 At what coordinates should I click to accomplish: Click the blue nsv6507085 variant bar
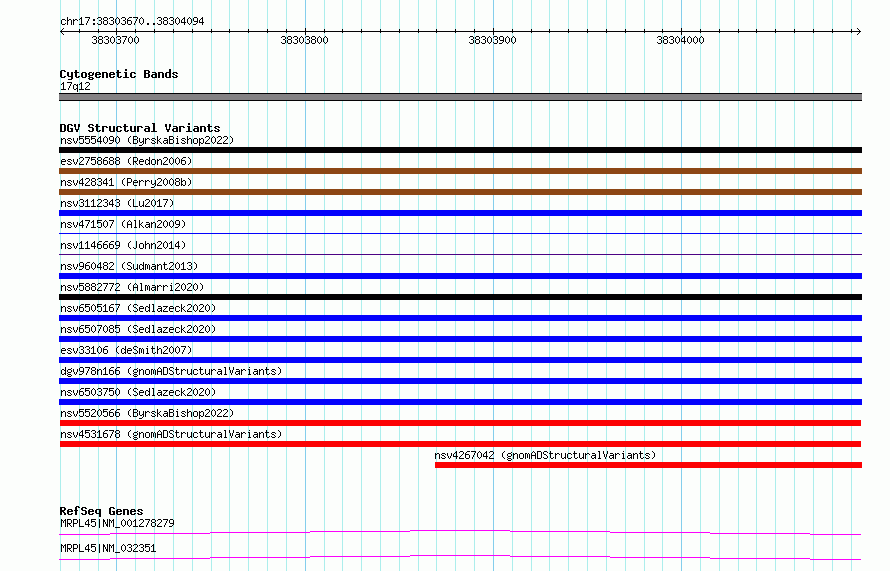click(460, 339)
